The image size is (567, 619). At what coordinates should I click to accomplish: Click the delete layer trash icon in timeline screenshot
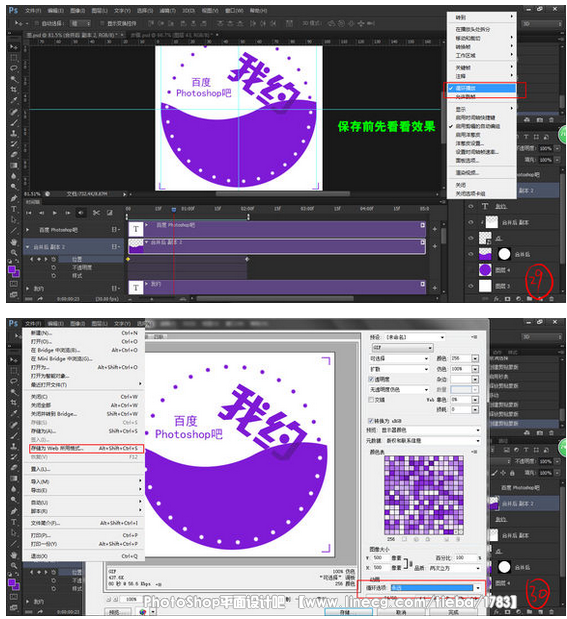point(552,299)
